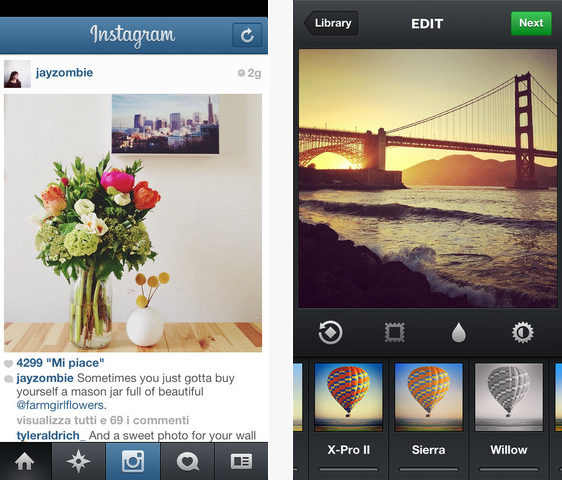Apply the Sierra filter

click(x=428, y=397)
